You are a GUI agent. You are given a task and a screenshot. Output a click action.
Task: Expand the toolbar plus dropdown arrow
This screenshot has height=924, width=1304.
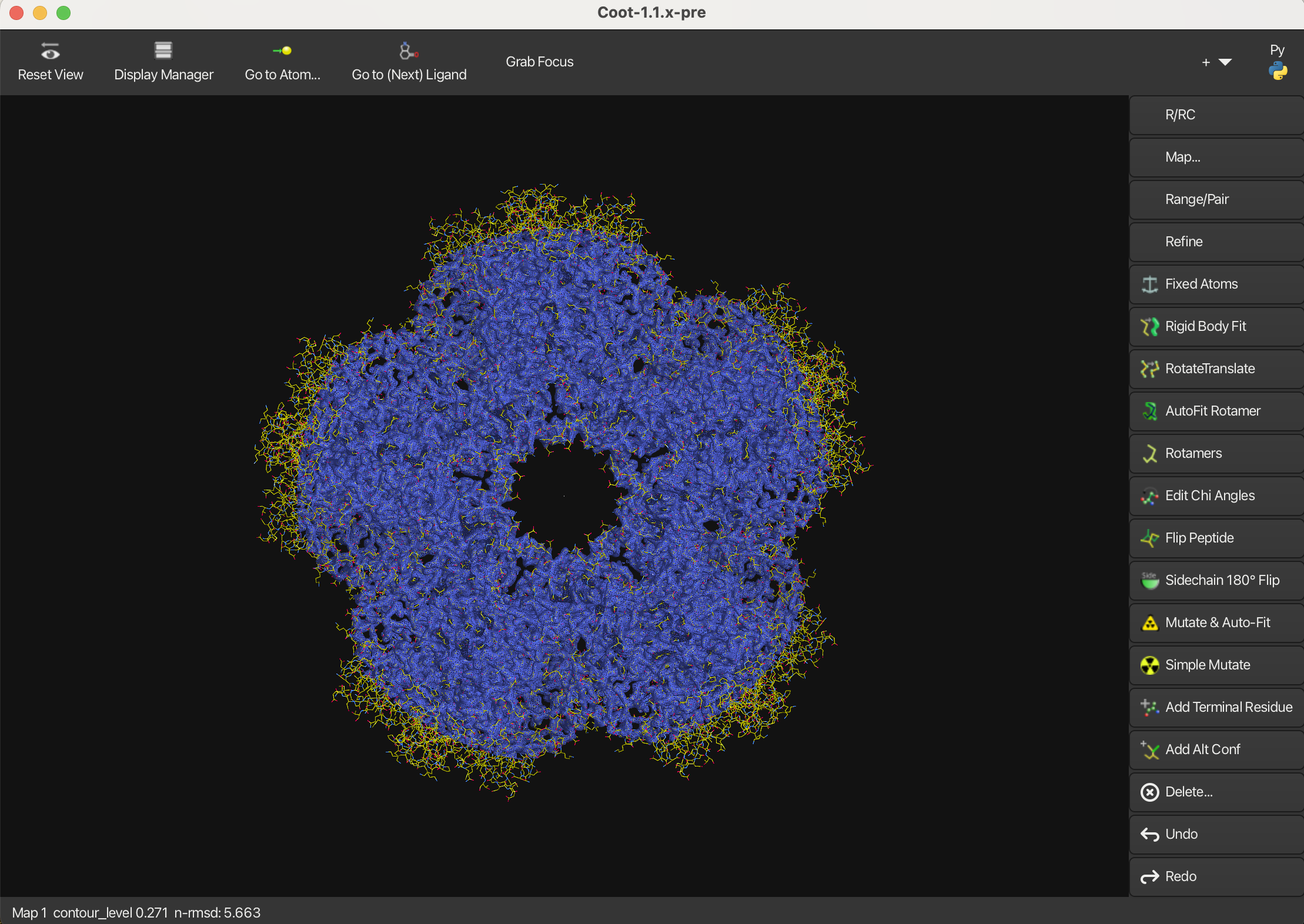point(1225,62)
